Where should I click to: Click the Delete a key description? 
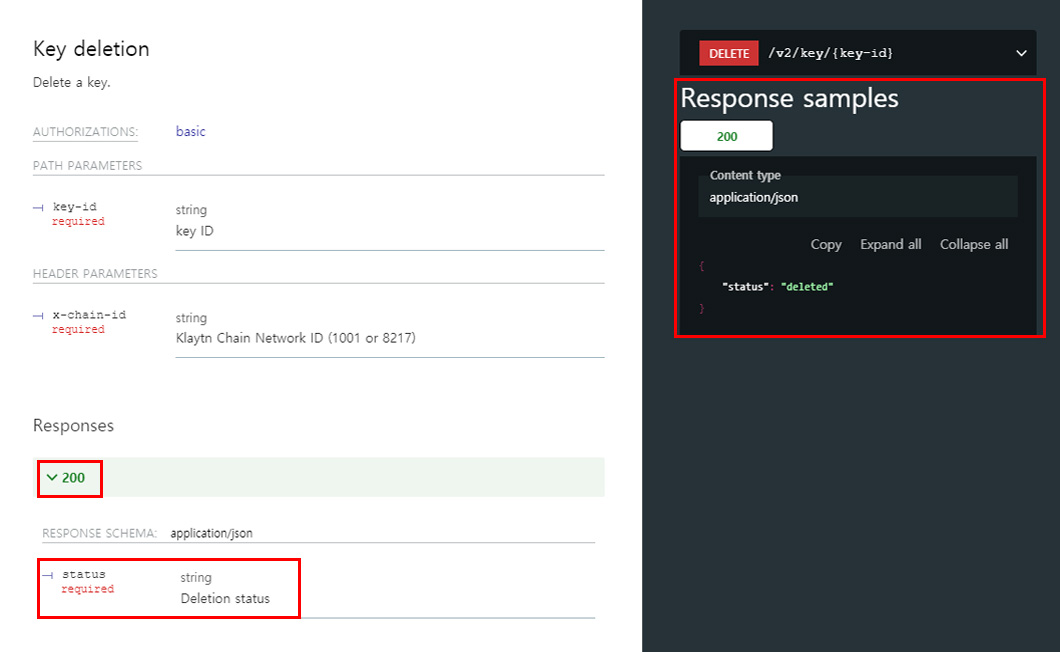click(72, 83)
